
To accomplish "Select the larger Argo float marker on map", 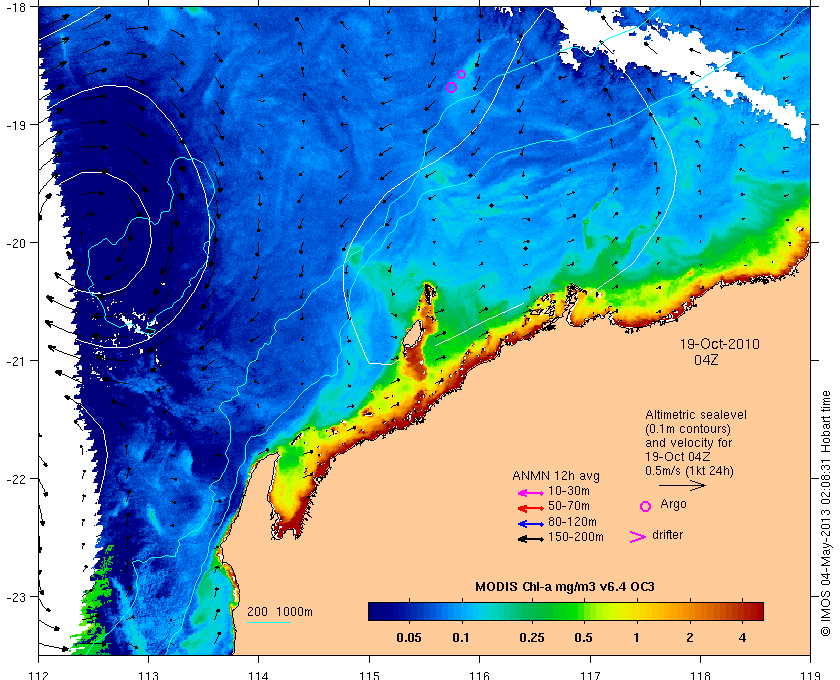I will coord(451,87).
